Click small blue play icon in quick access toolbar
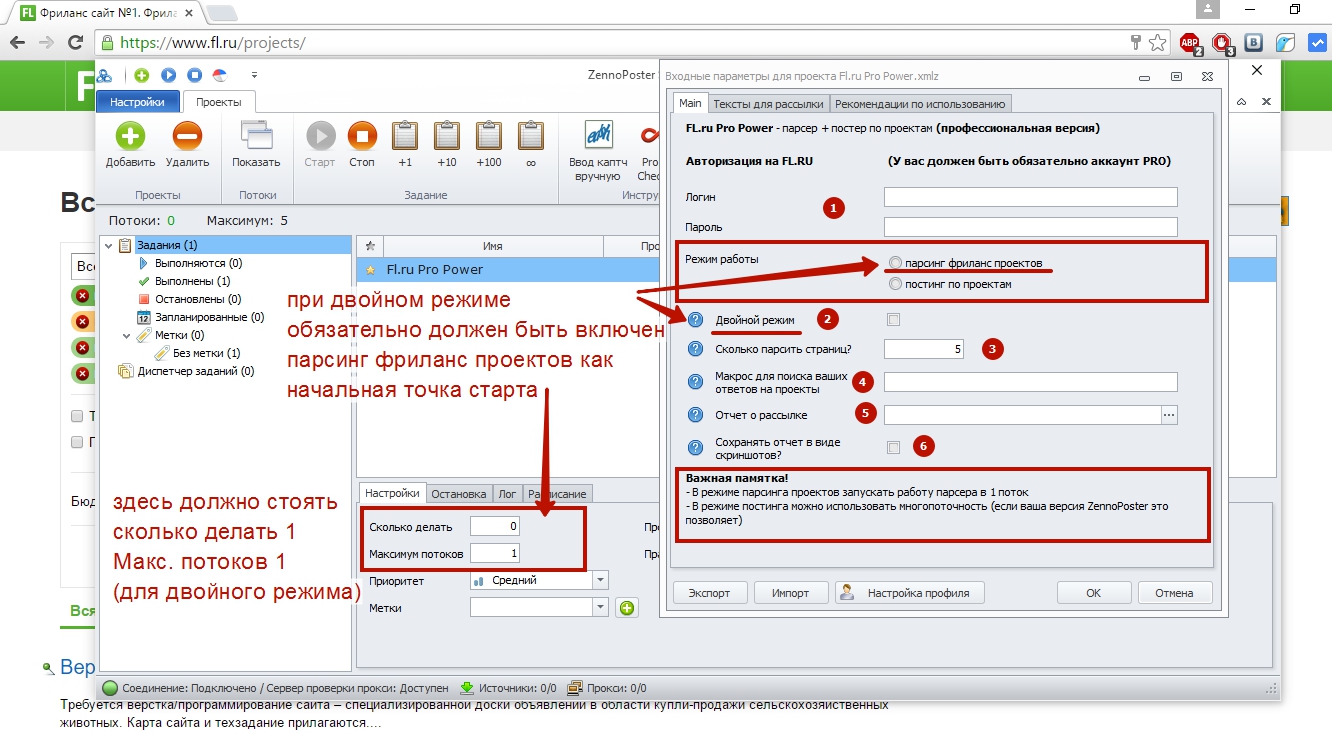Screen dimensions: 1332x737 click(169, 75)
